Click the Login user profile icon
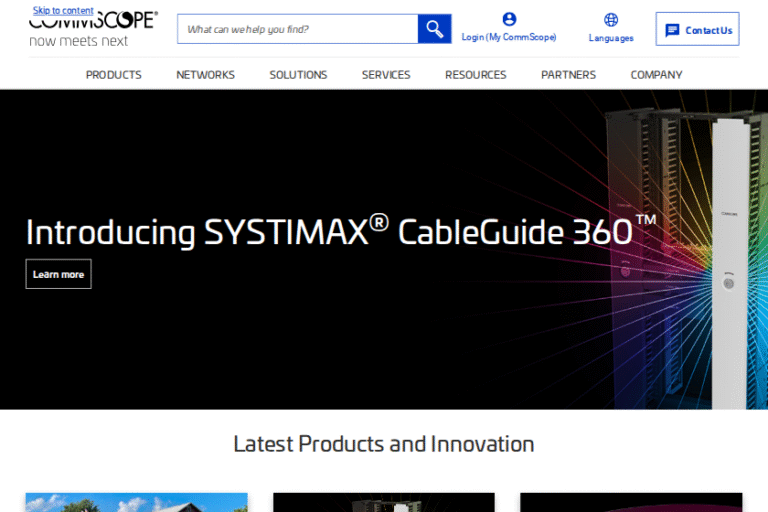The width and height of the screenshot is (768, 512). [509, 19]
